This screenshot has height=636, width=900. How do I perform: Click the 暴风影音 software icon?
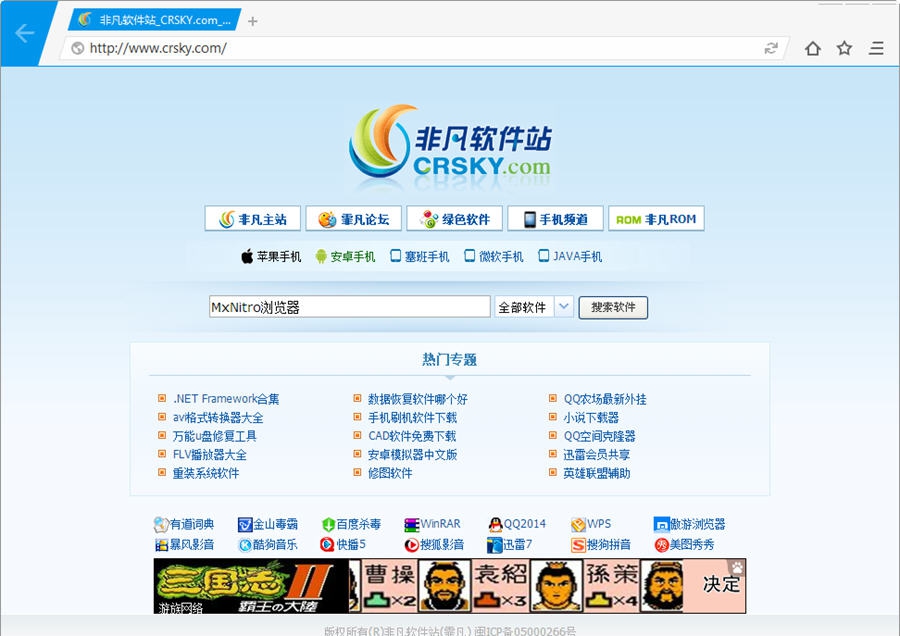(x=161, y=544)
